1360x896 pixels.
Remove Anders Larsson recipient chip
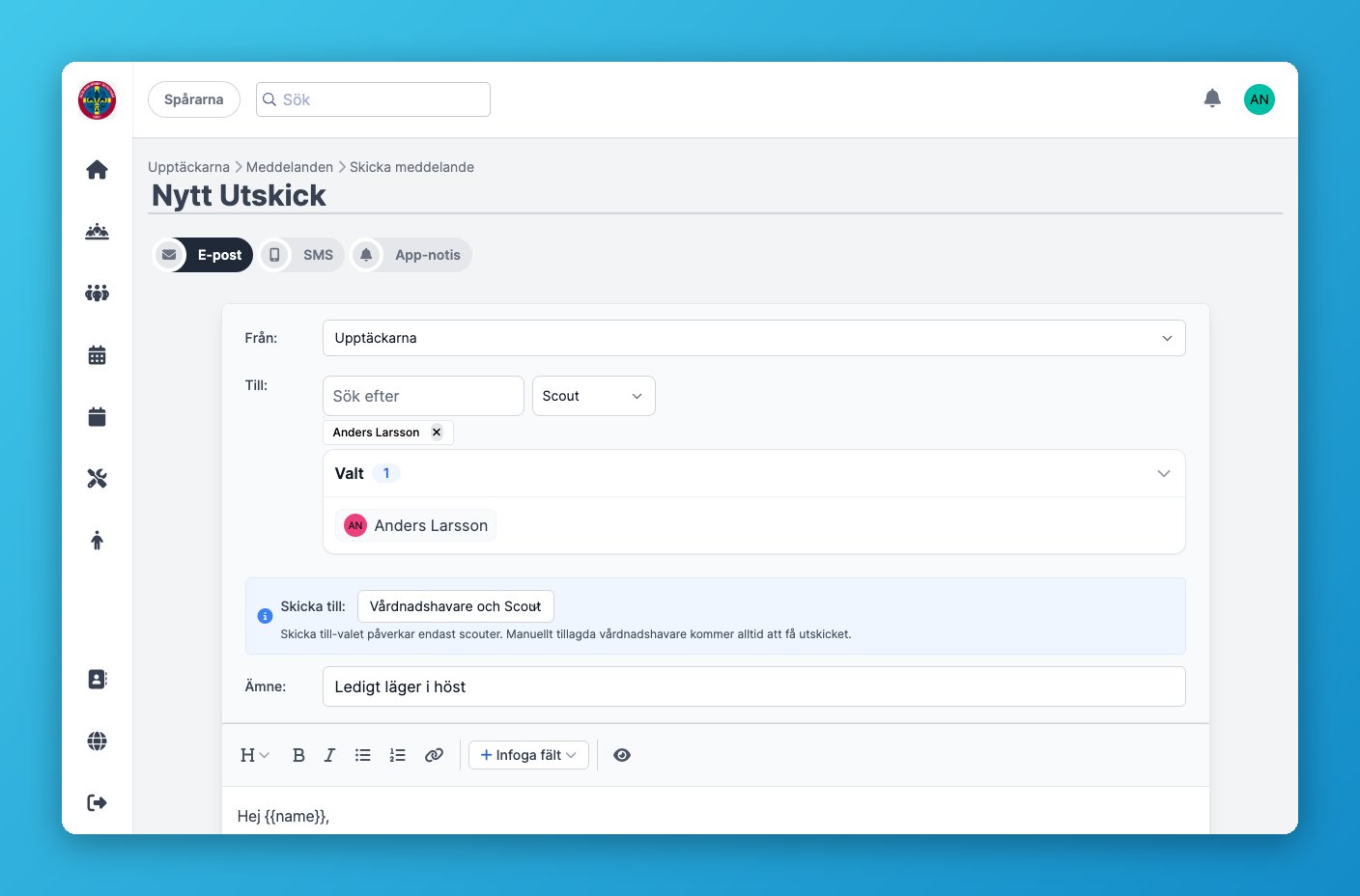[x=437, y=432]
